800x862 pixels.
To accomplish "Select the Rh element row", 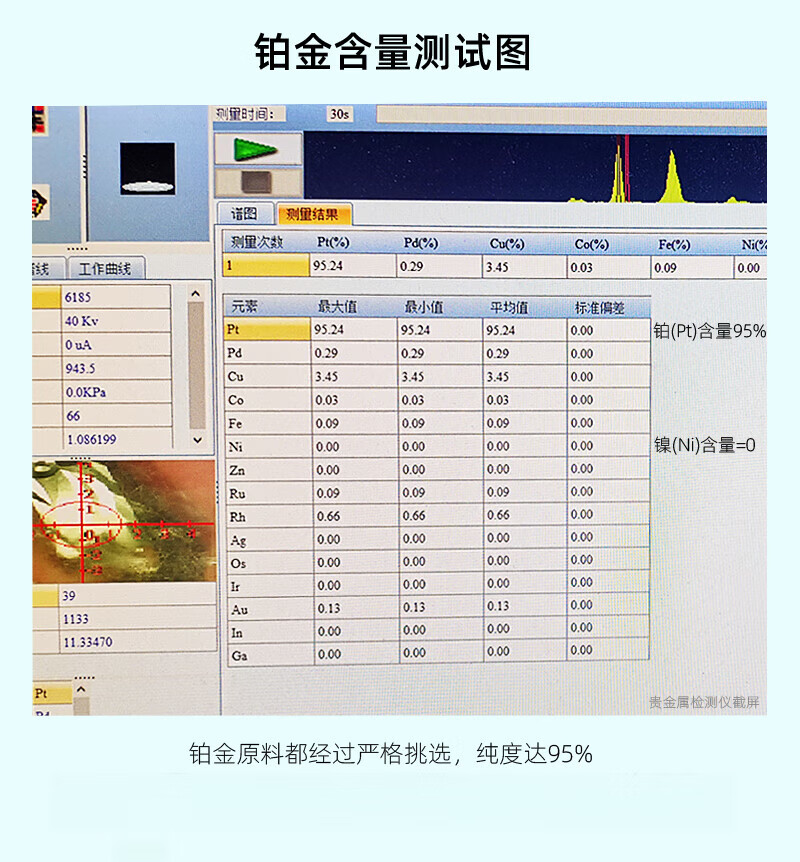I will (x=437, y=516).
